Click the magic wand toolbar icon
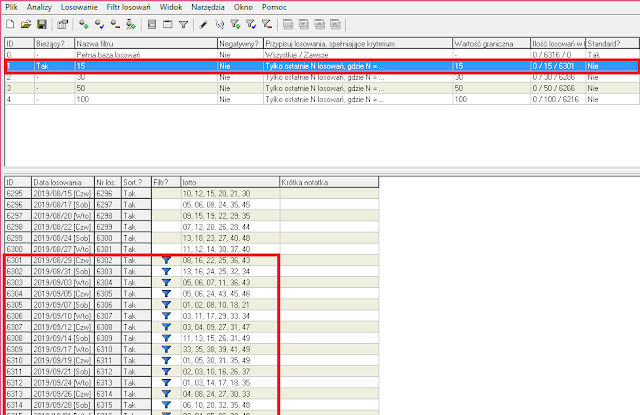640x415 pixels. pyautogui.click(x=203, y=24)
